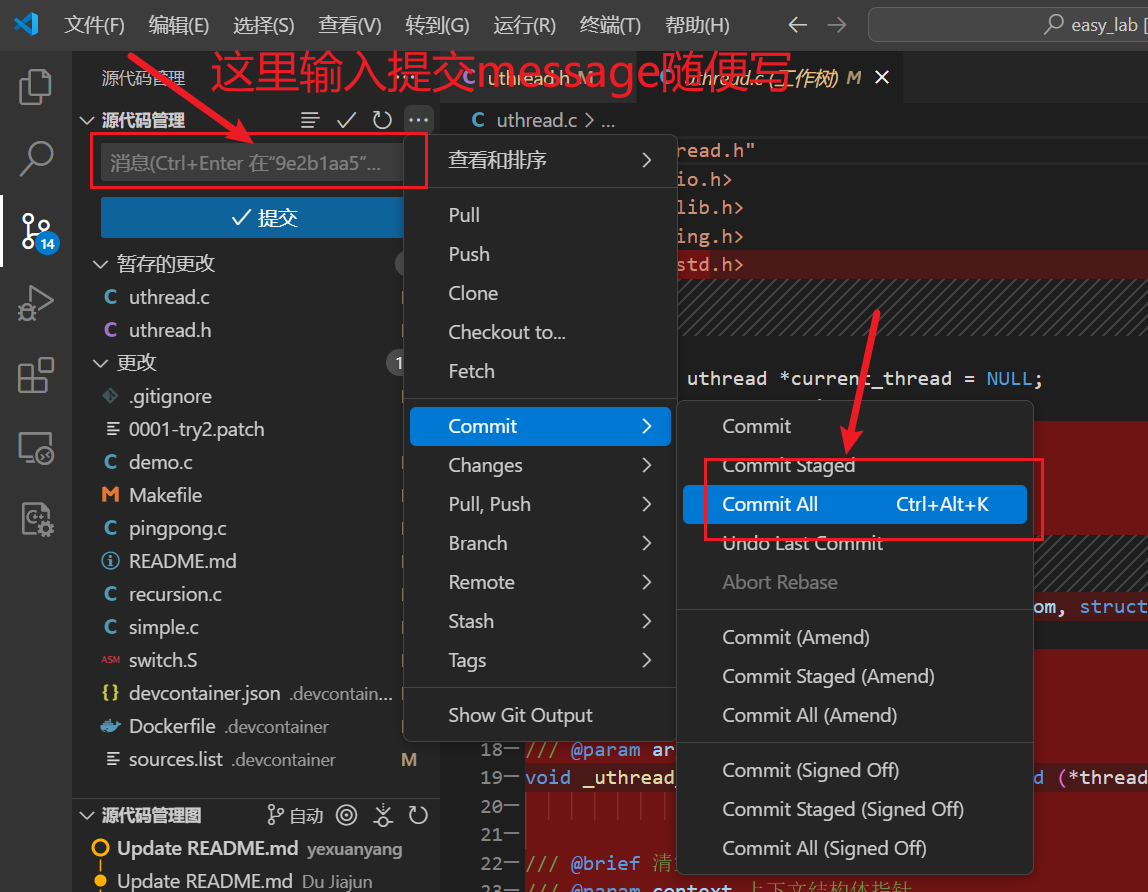Open the 帮助(H) menu

click(x=697, y=25)
